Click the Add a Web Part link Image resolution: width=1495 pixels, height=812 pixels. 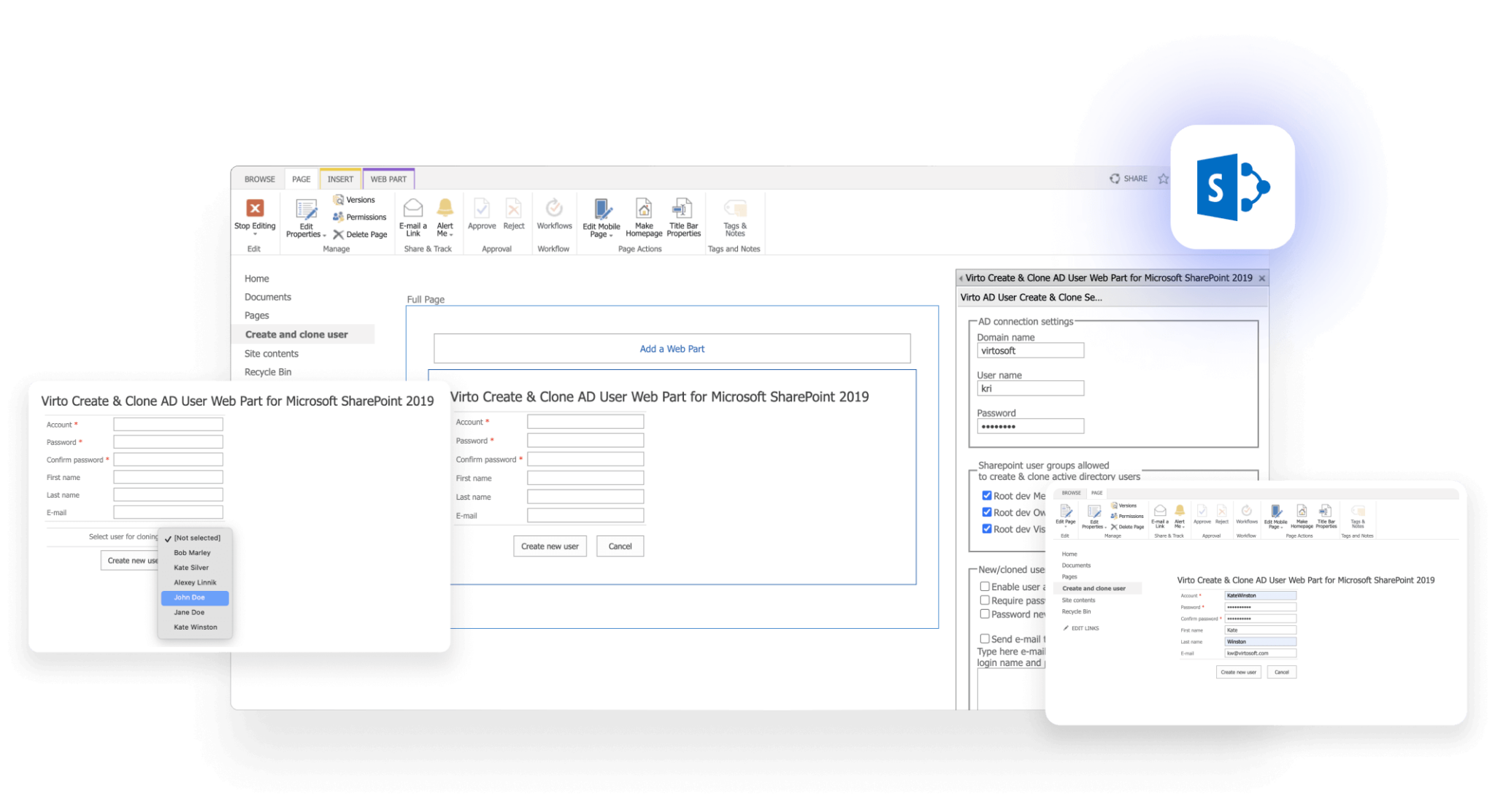pos(672,349)
